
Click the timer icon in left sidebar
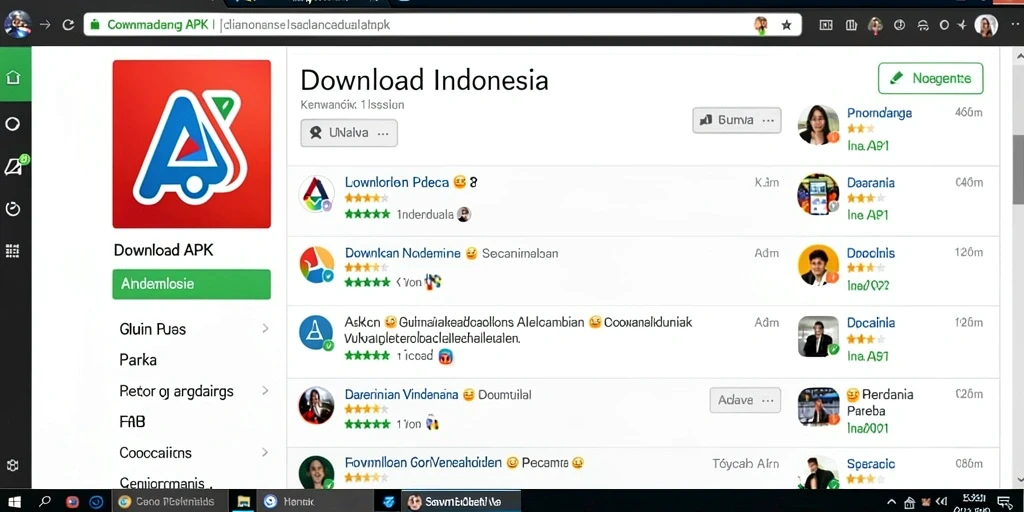(x=12, y=208)
